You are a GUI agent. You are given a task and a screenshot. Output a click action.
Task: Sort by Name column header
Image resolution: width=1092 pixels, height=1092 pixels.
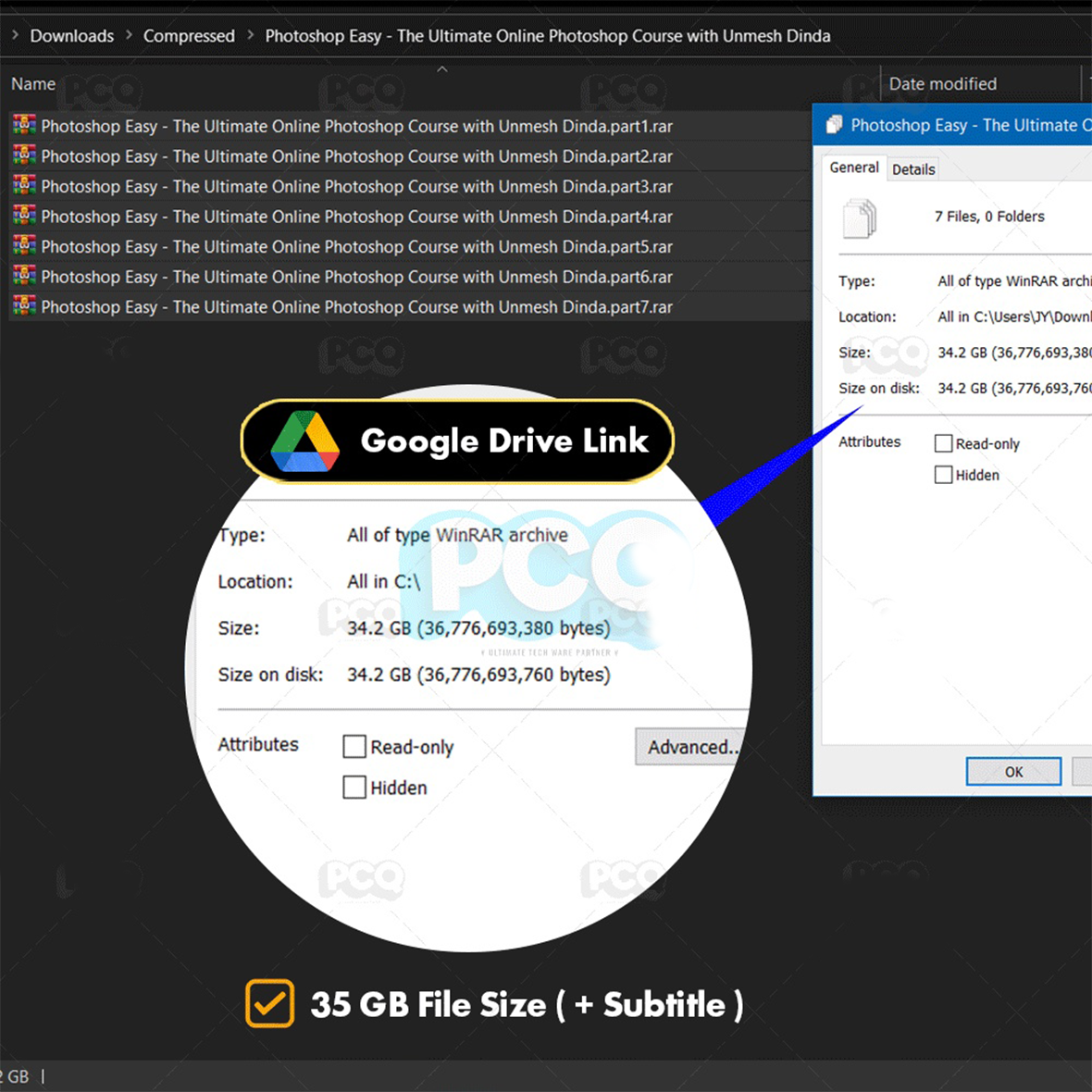[33, 83]
